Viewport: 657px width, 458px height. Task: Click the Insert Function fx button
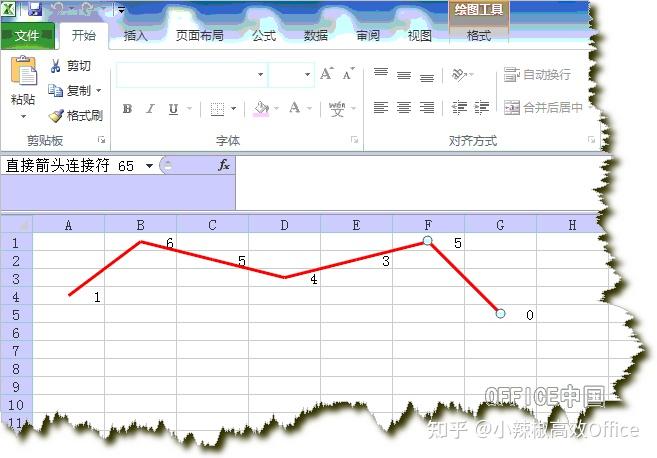(224, 165)
